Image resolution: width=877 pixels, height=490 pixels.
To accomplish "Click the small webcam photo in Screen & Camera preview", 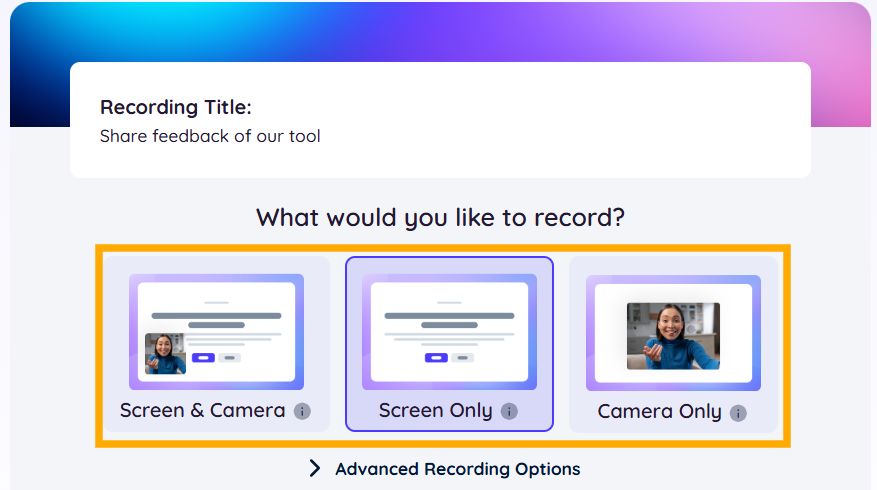I will (165, 354).
